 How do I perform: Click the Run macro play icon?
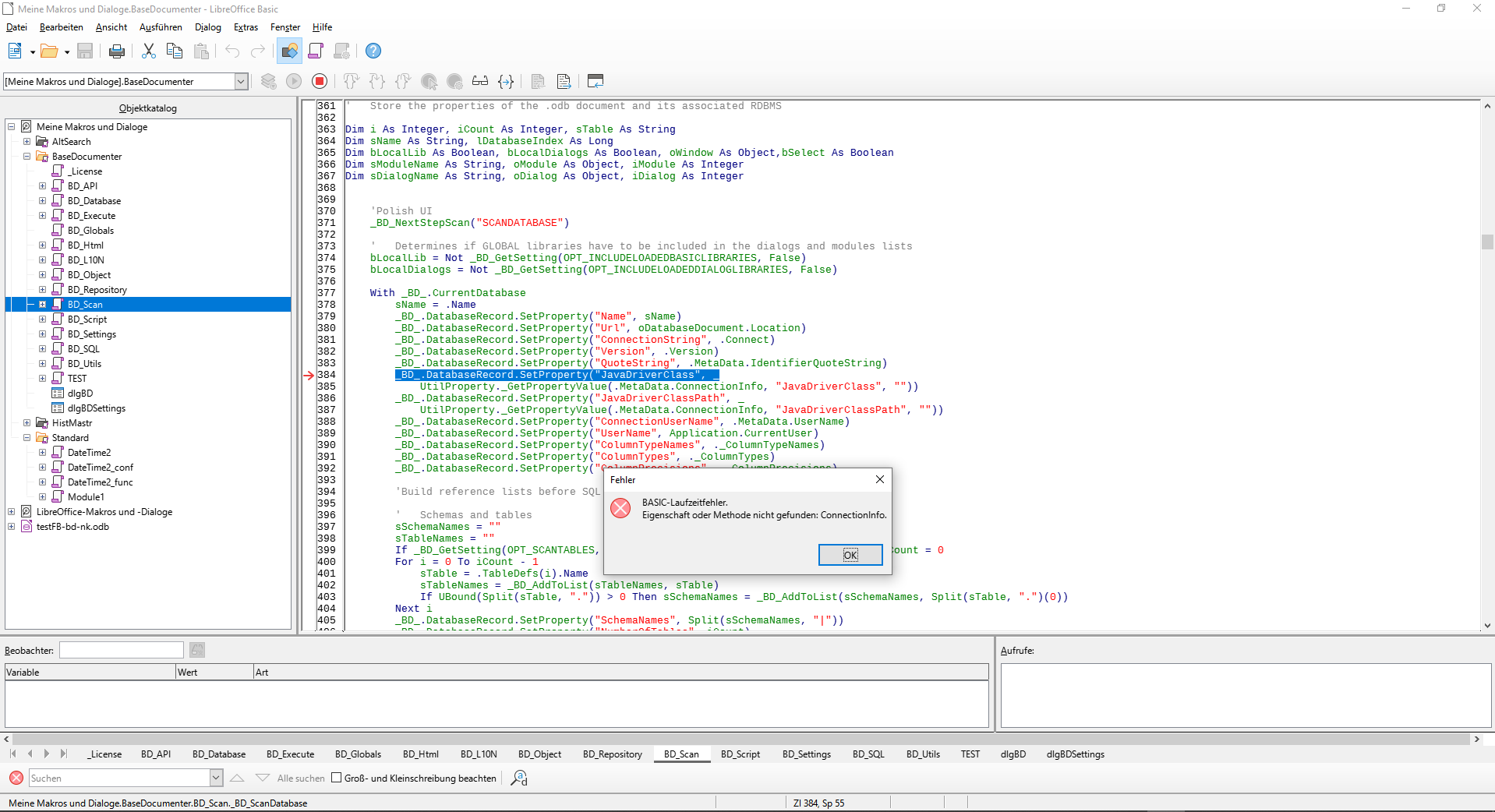(294, 81)
